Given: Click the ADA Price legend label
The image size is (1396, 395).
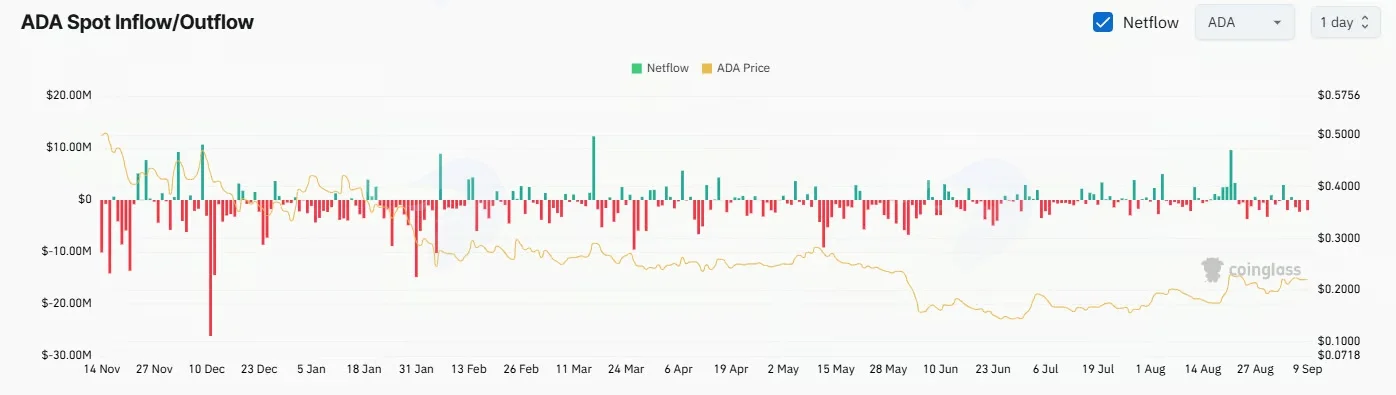Looking at the screenshot, I should point(744,68).
